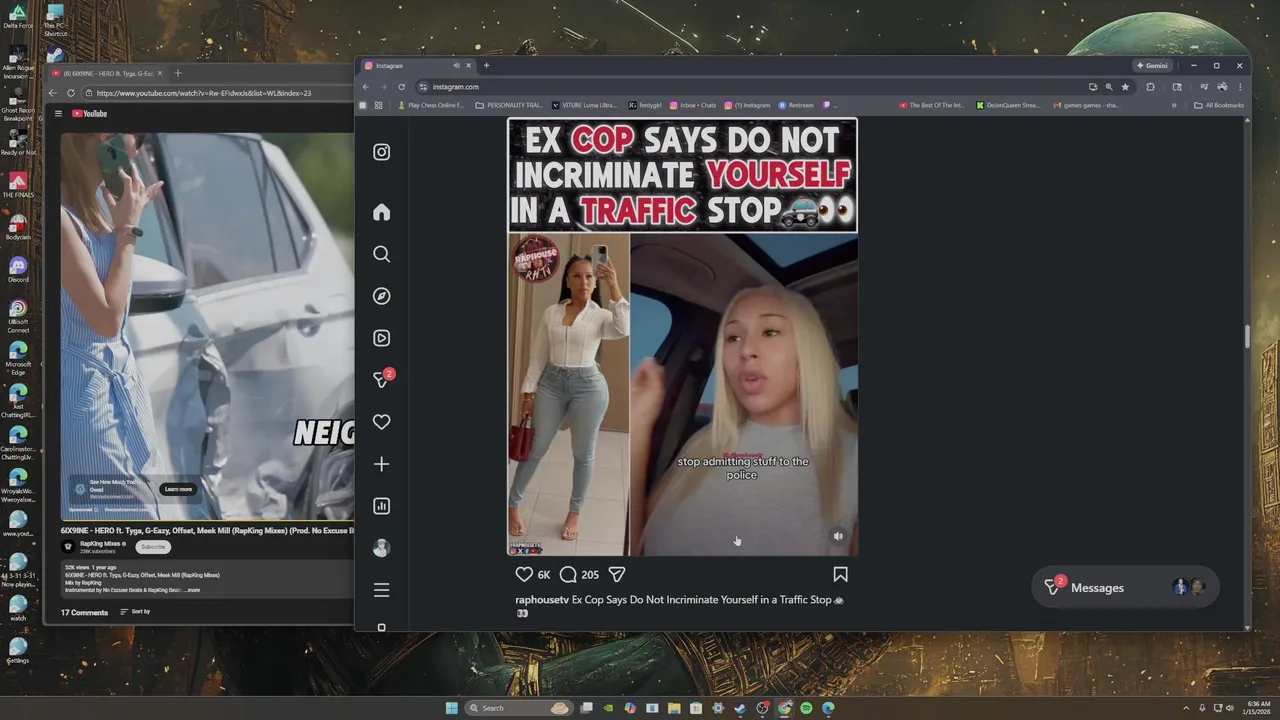Open the taskbar clock and date
The height and width of the screenshot is (720, 1280).
coord(1258,708)
